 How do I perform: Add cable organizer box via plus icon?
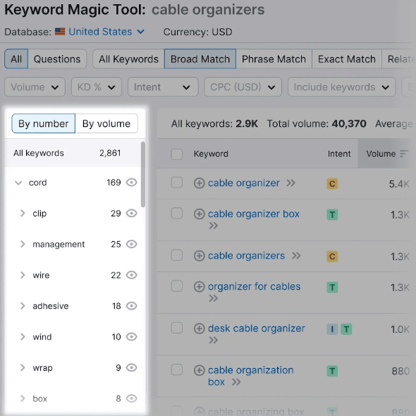(x=199, y=214)
